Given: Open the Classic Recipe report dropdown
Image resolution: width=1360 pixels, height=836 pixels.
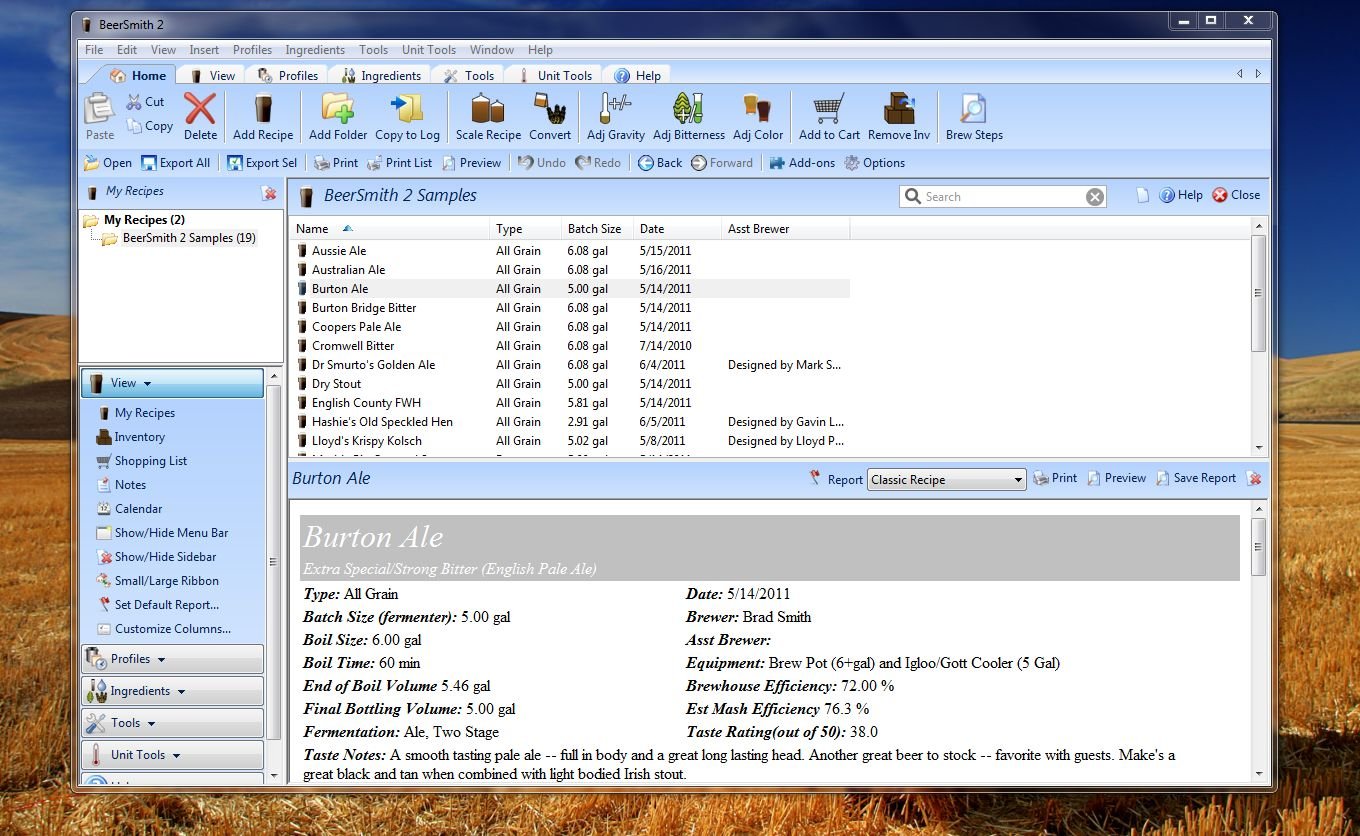Looking at the screenshot, I should pos(946,480).
